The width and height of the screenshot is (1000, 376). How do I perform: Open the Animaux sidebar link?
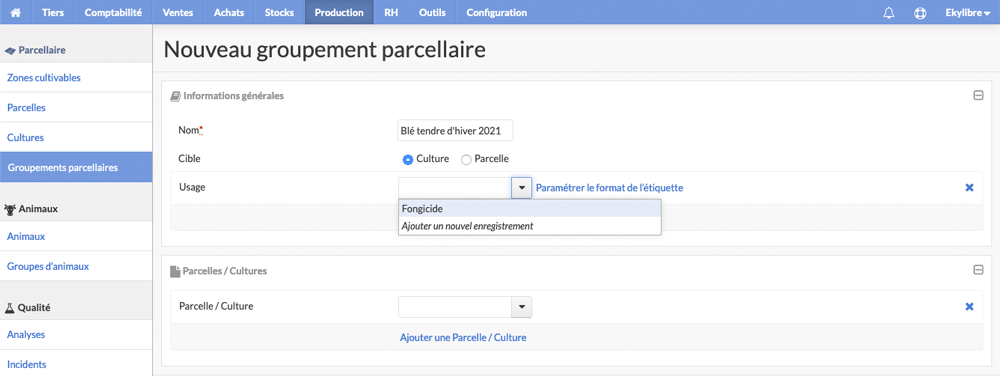point(76,236)
